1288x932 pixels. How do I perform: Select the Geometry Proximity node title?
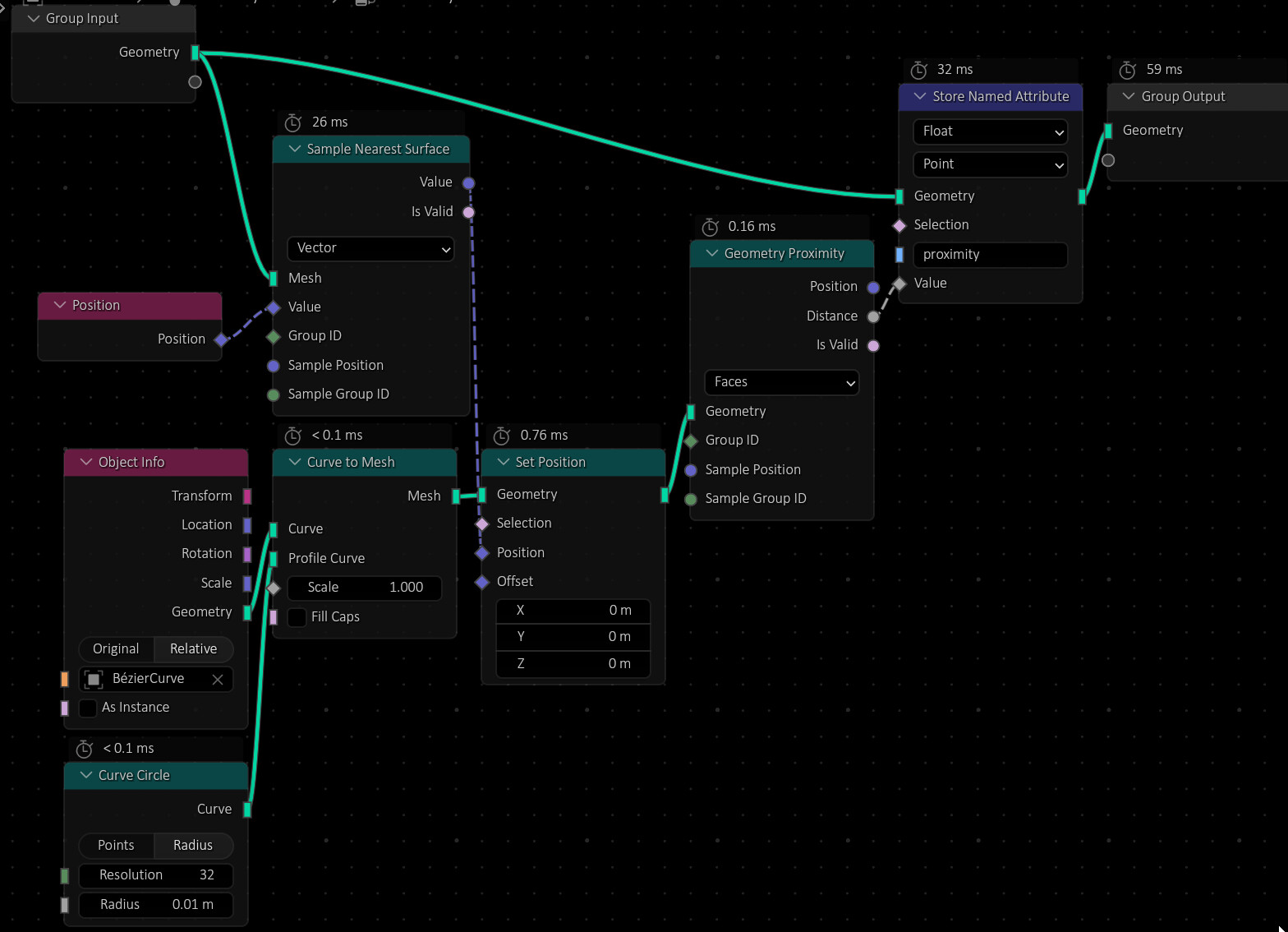[784, 253]
